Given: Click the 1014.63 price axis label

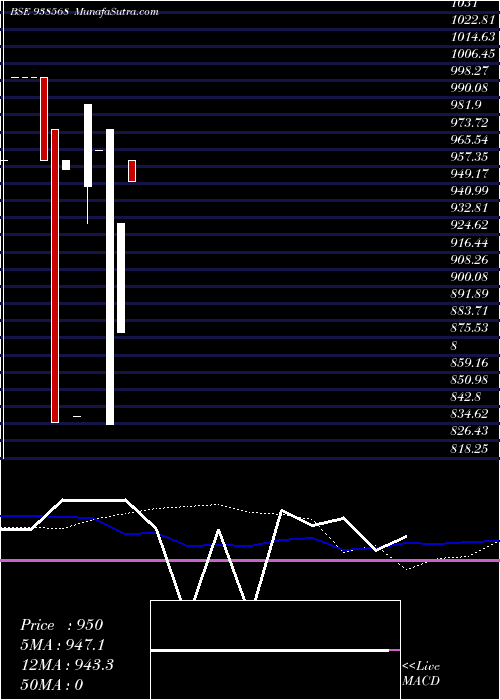Looking at the screenshot, I should pyautogui.click(x=473, y=37).
